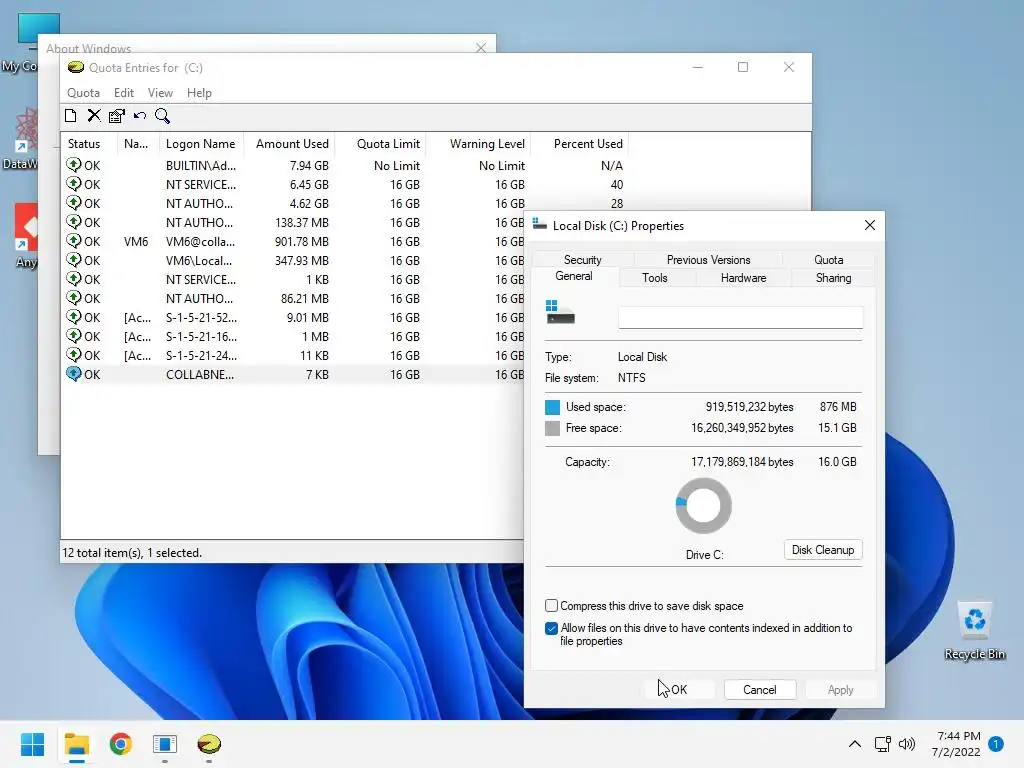This screenshot has height=768, width=1024.
Task: Click status icon of COLLABNE... row
Action: tap(74, 374)
